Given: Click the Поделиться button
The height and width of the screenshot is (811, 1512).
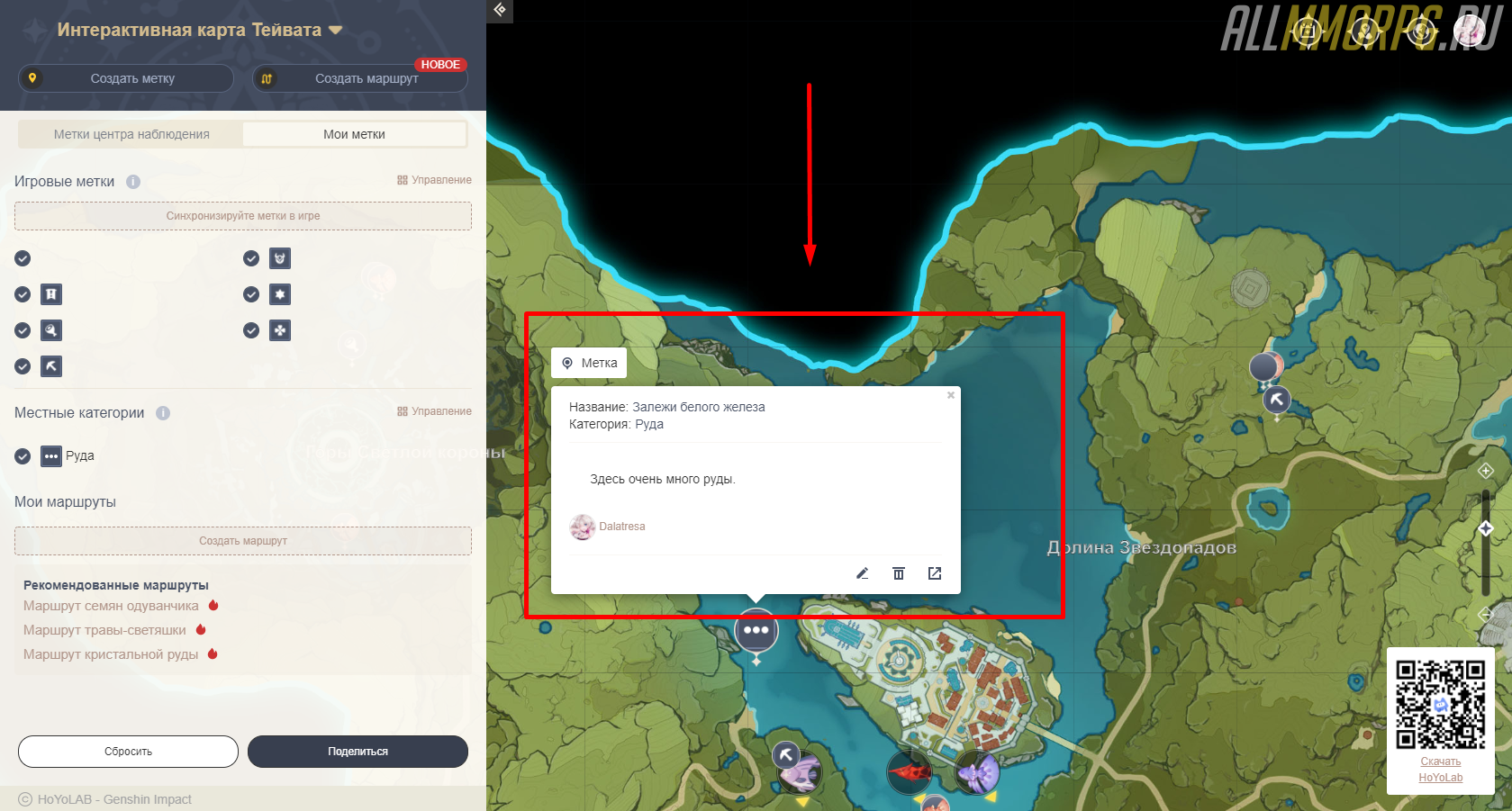Looking at the screenshot, I should click(x=358, y=752).
